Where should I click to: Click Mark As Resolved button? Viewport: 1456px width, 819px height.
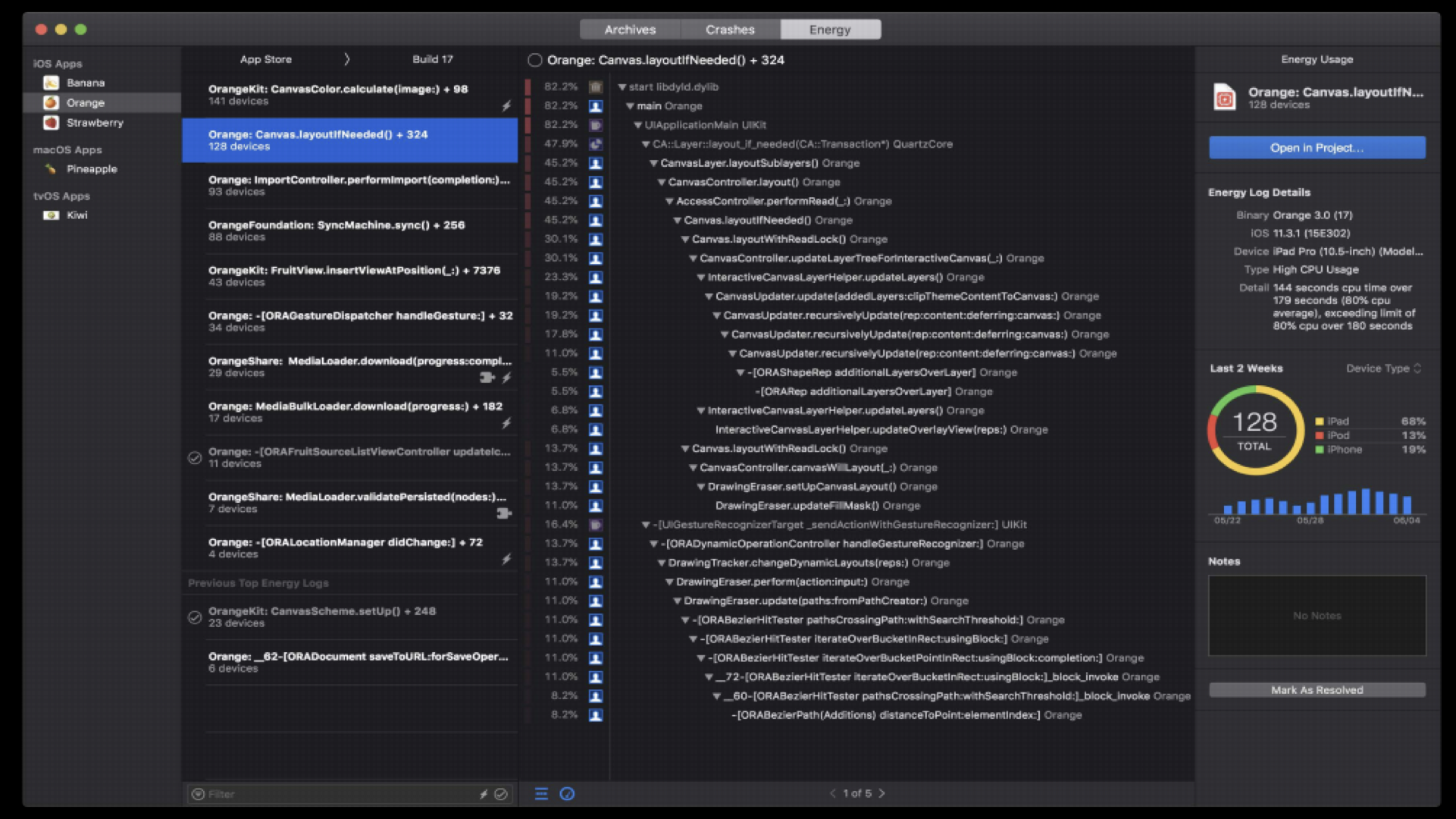(1317, 690)
